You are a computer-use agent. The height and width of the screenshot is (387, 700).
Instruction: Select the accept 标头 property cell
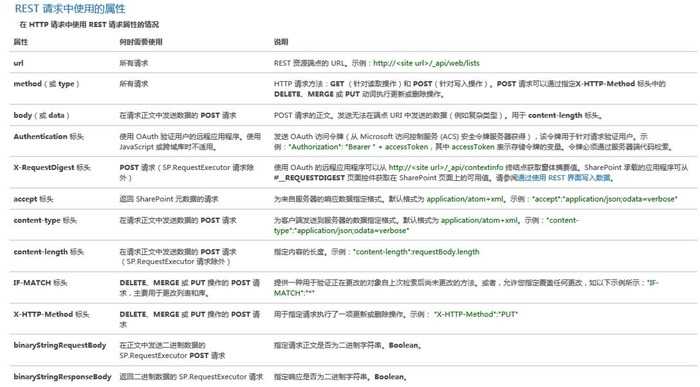(33, 199)
